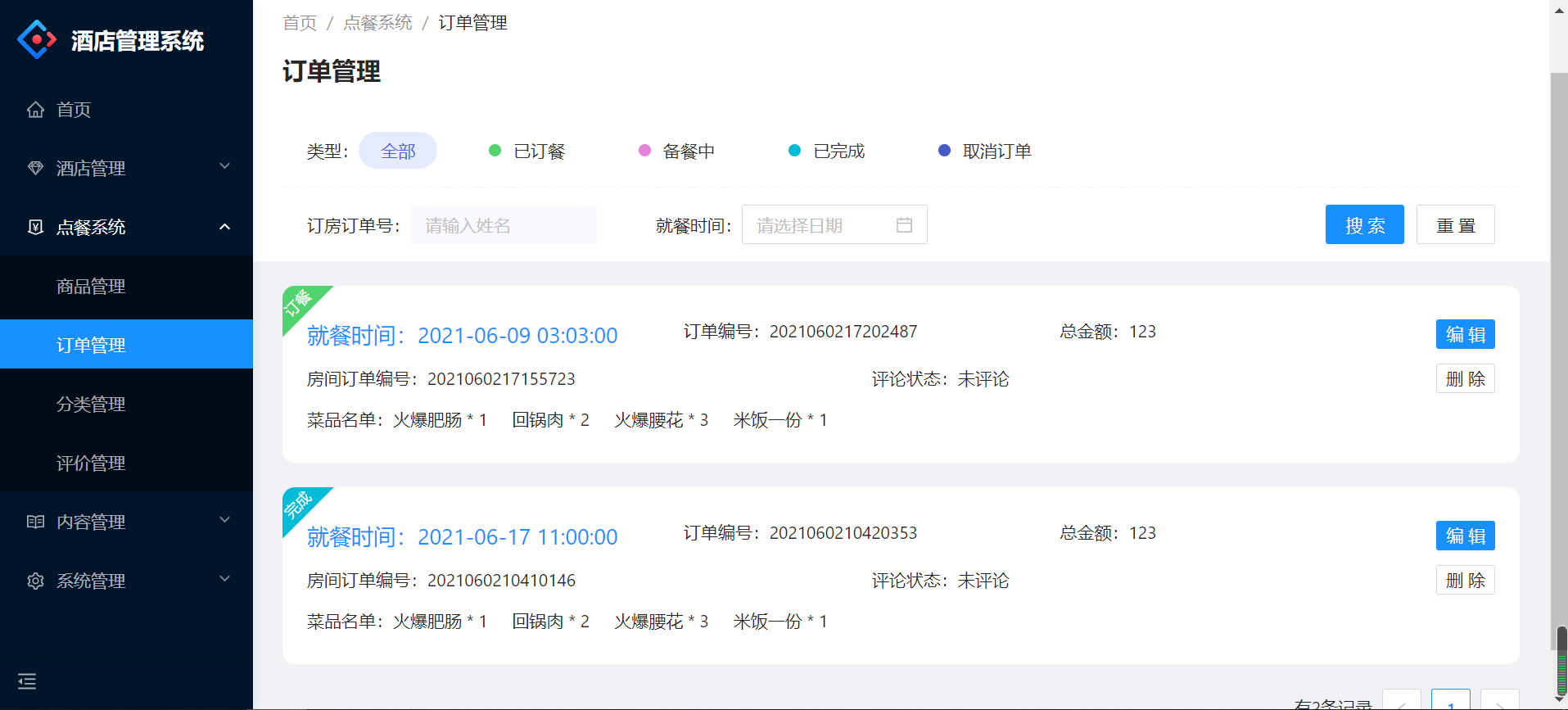The height and width of the screenshot is (710, 1568).
Task: Collapse the 点餐系统 submenu arrow
Action: point(224,227)
